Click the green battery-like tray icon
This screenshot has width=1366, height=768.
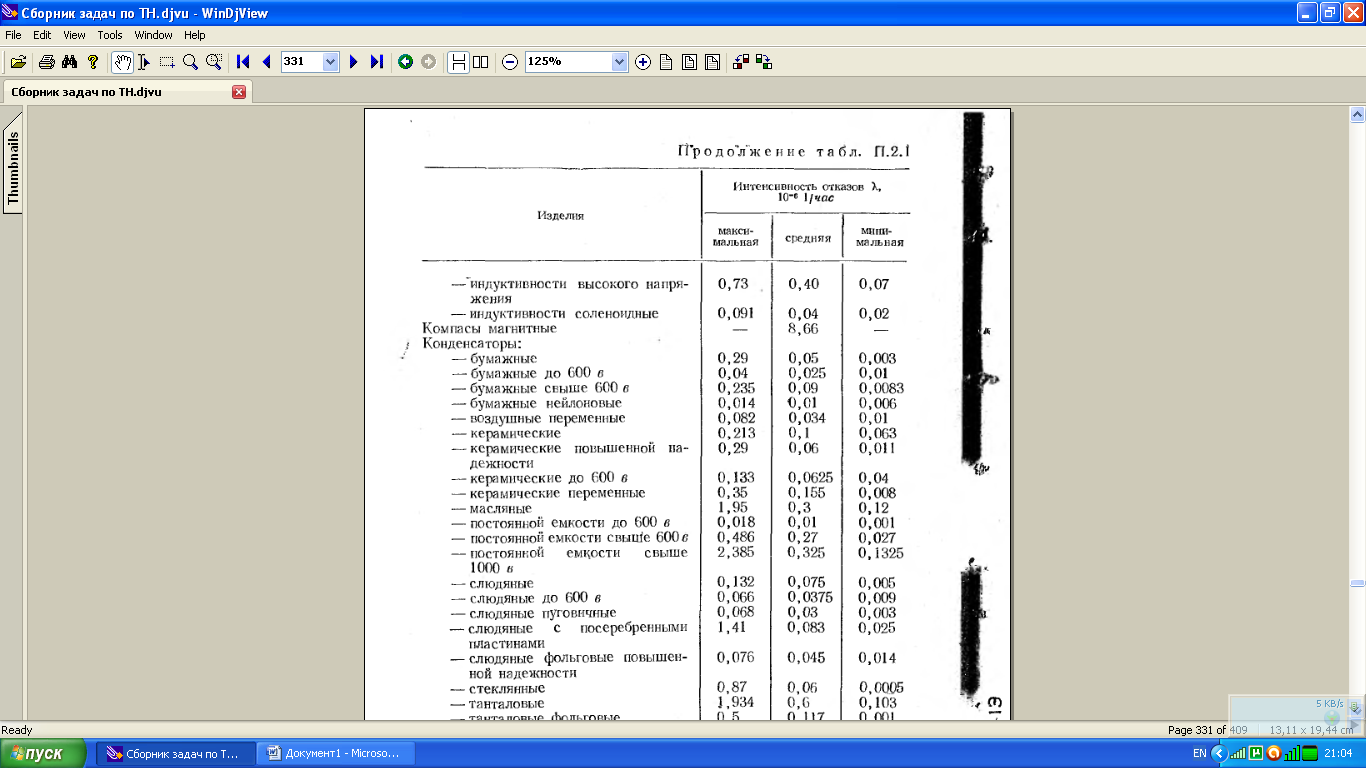click(1310, 753)
